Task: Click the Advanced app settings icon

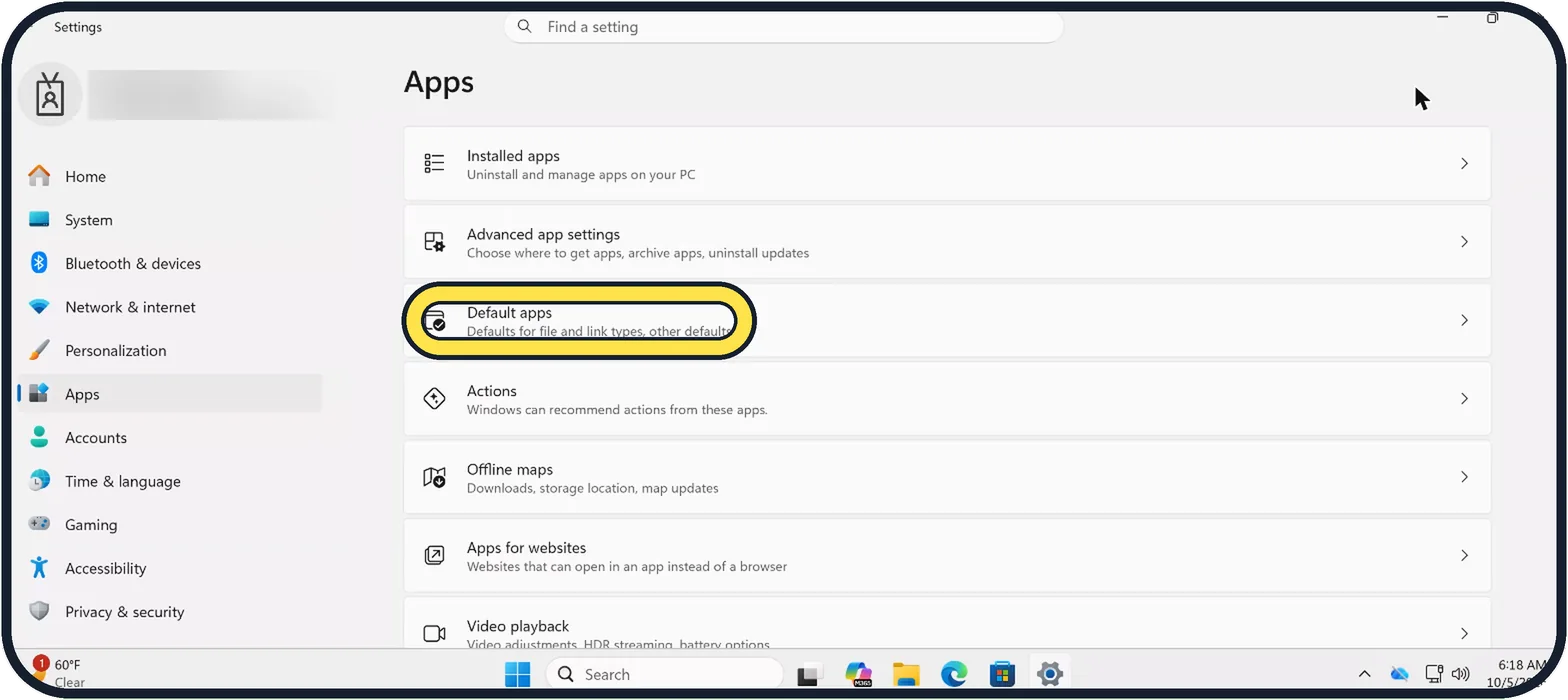Action: [434, 242]
